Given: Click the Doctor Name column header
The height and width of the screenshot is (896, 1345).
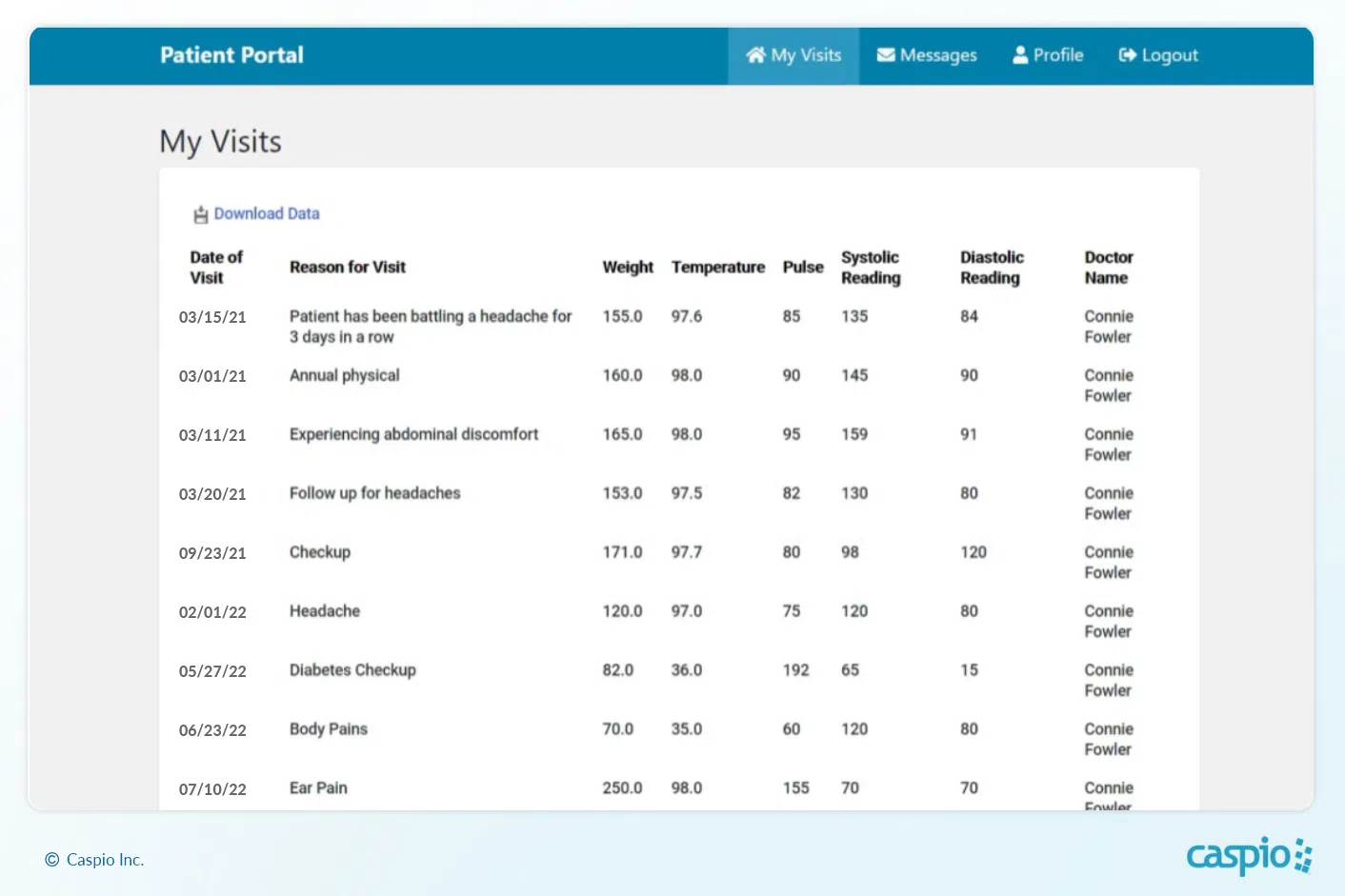Looking at the screenshot, I should pos(1108,268).
